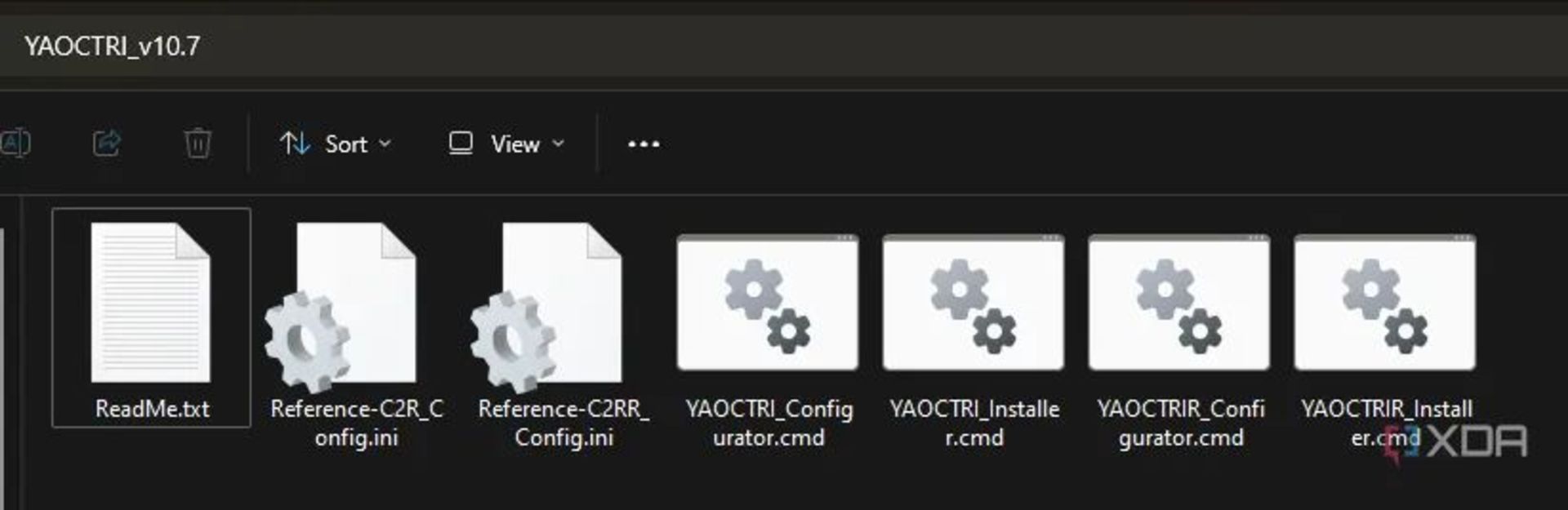The image size is (1568, 510).
Task: Click the Rename icon in the toolbar
Action: [x=16, y=144]
